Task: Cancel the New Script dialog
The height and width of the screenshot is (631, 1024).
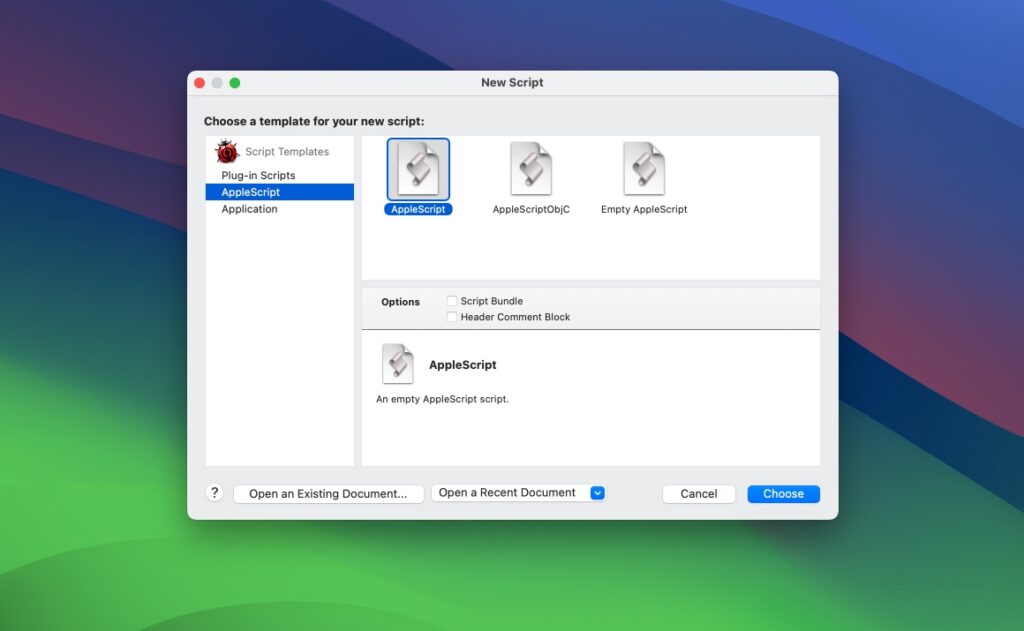Action: click(698, 493)
